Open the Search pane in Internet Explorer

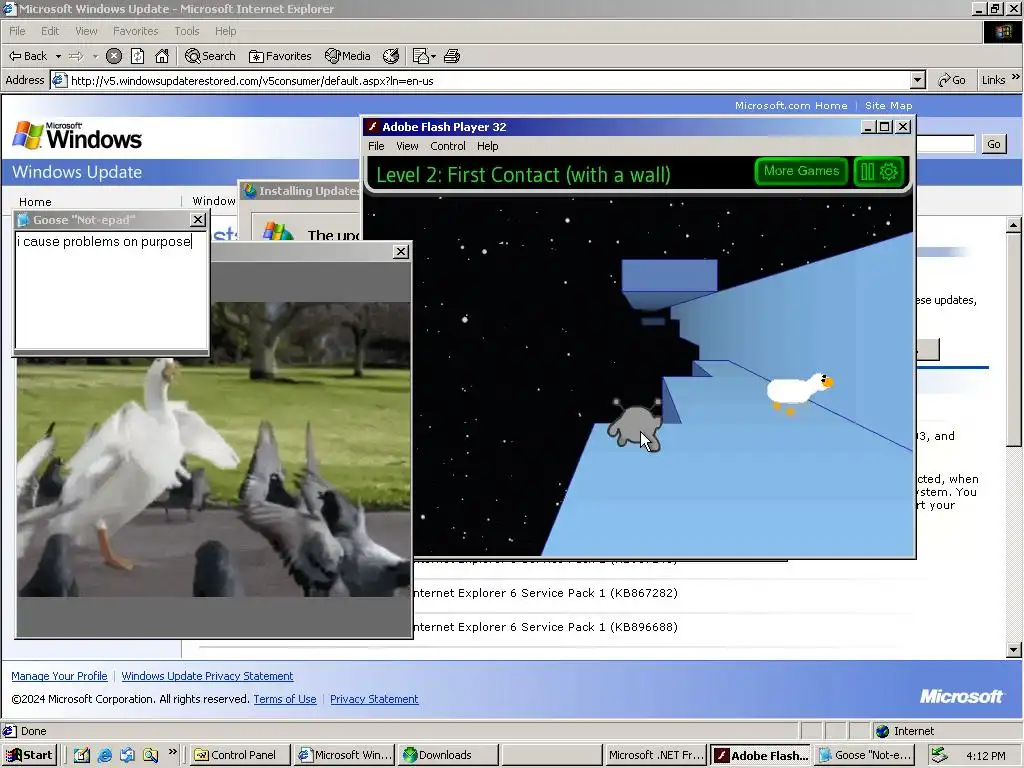pyautogui.click(x=210, y=56)
